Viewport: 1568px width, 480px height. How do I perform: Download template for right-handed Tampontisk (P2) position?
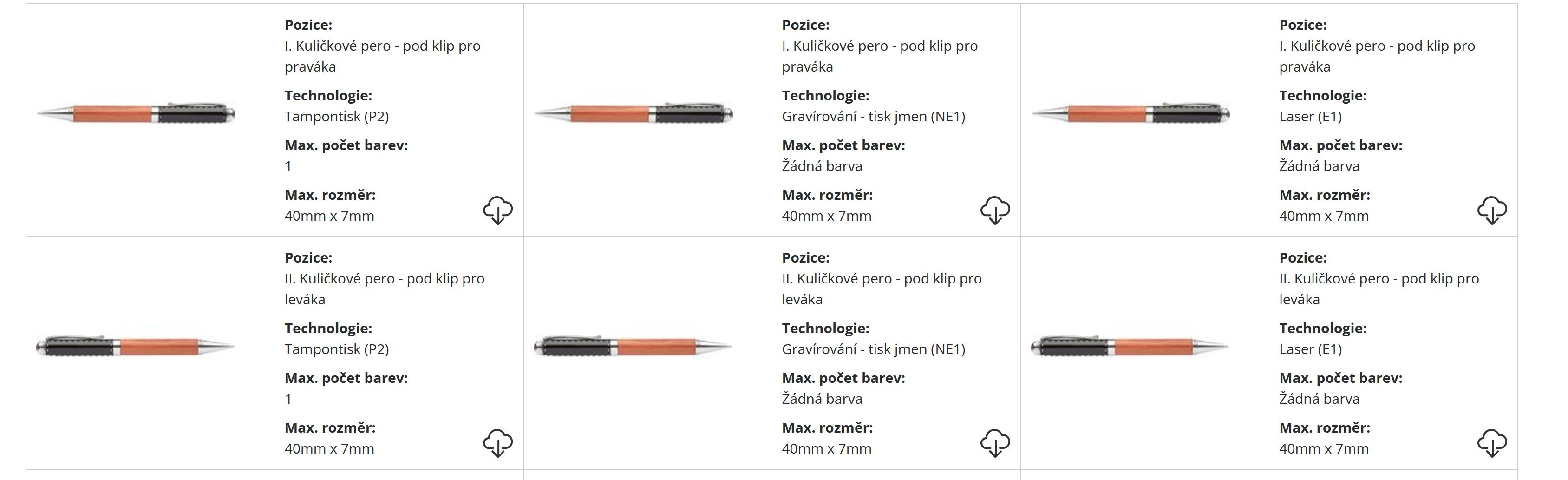[497, 210]
